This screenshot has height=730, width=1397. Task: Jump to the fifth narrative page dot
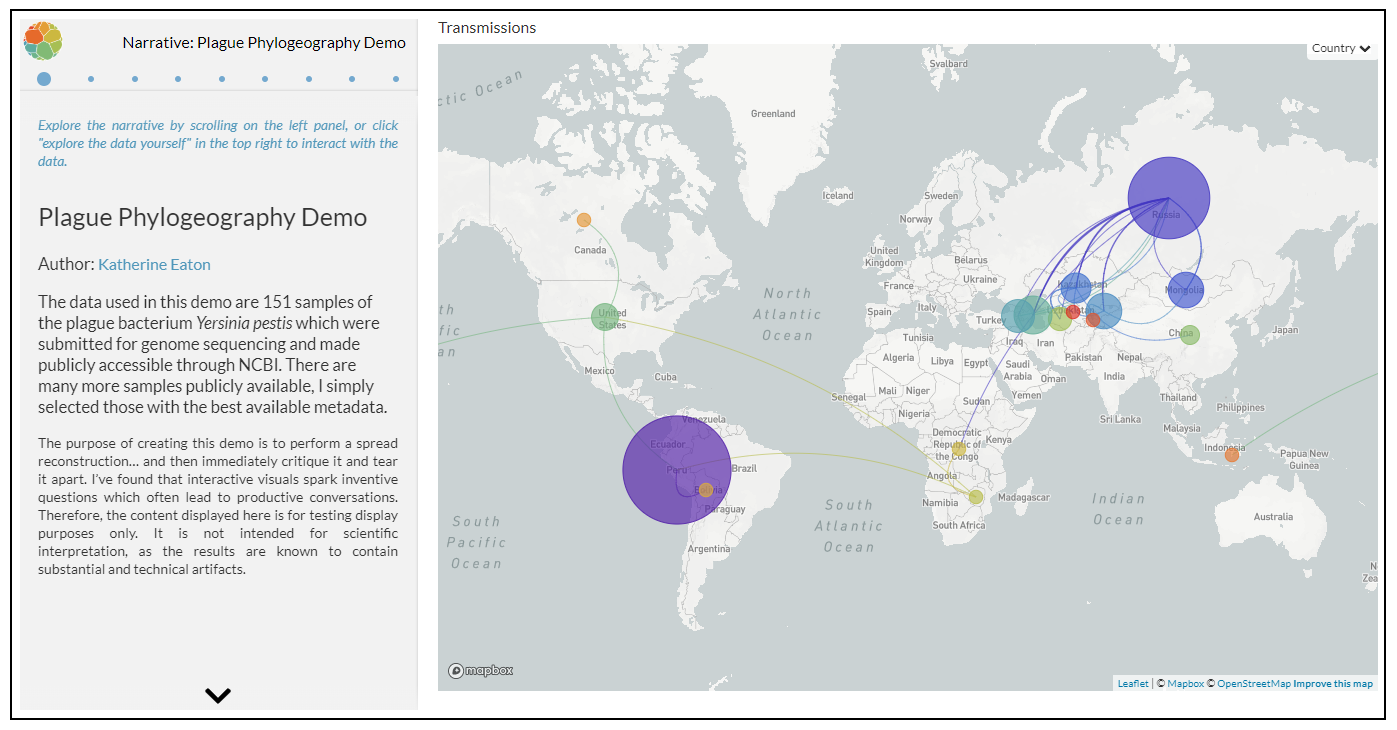coord(222,79)
